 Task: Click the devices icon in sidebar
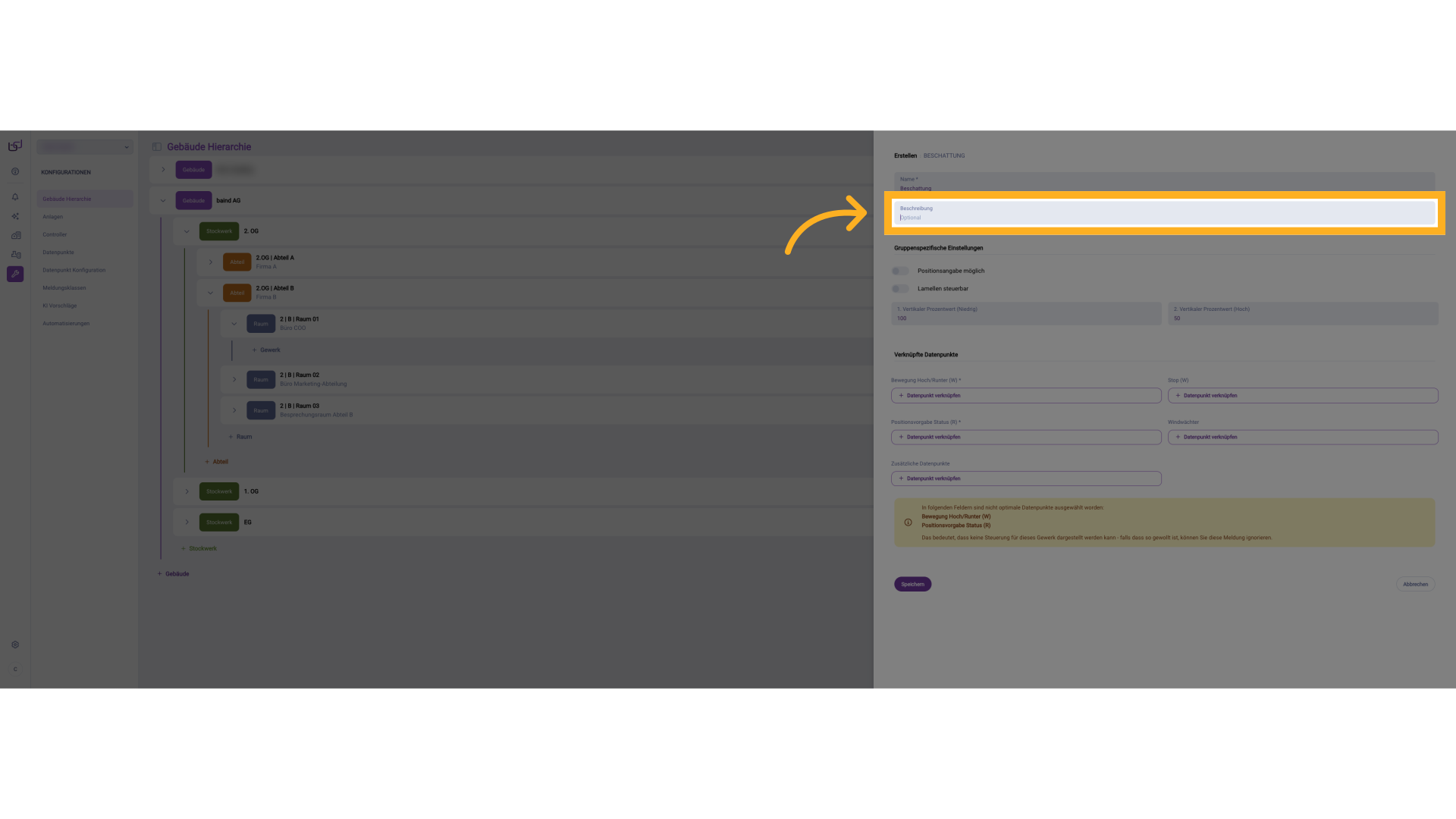pos(16,255)
